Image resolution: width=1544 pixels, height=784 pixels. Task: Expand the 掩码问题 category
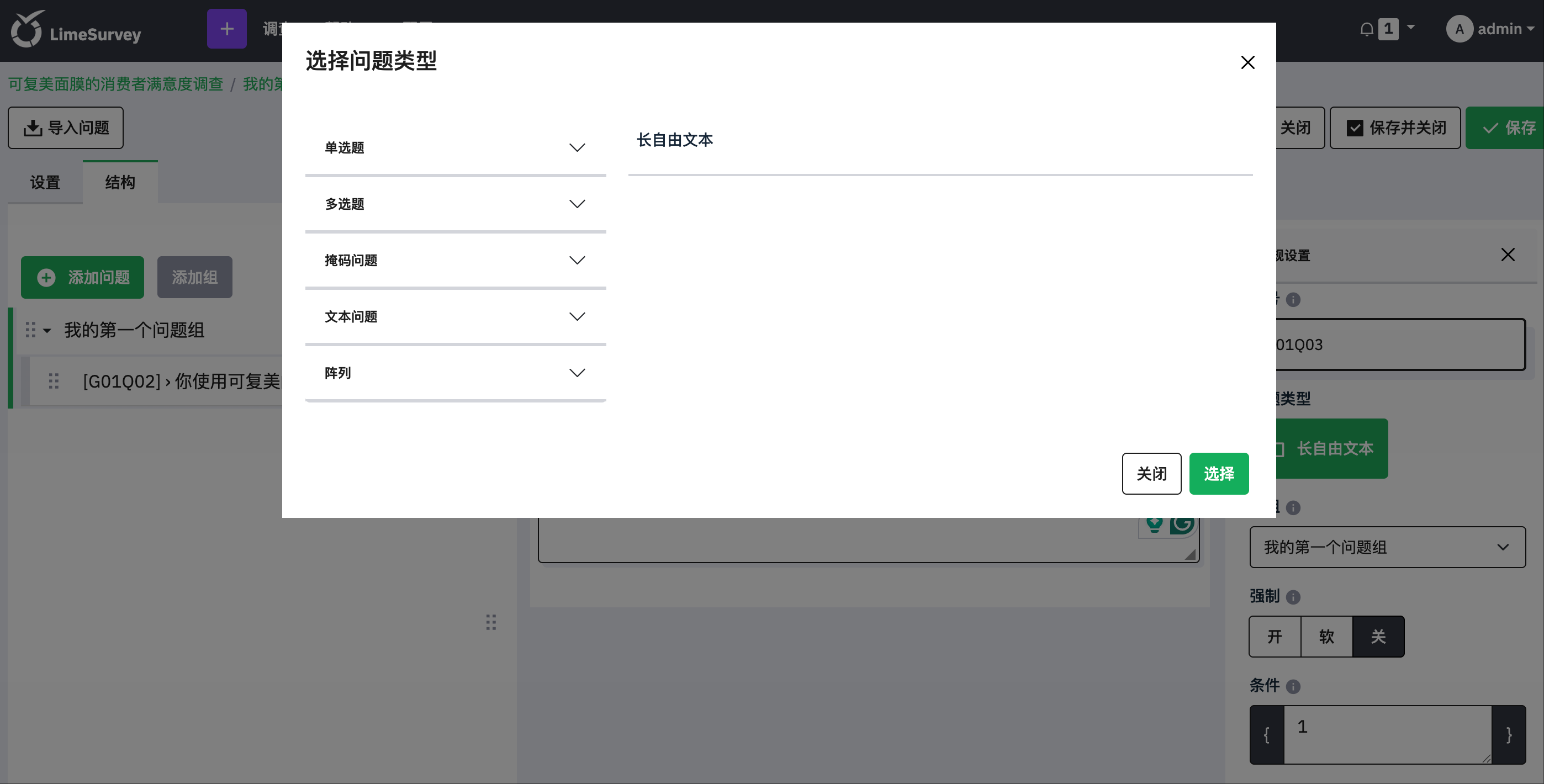point(456,260)
